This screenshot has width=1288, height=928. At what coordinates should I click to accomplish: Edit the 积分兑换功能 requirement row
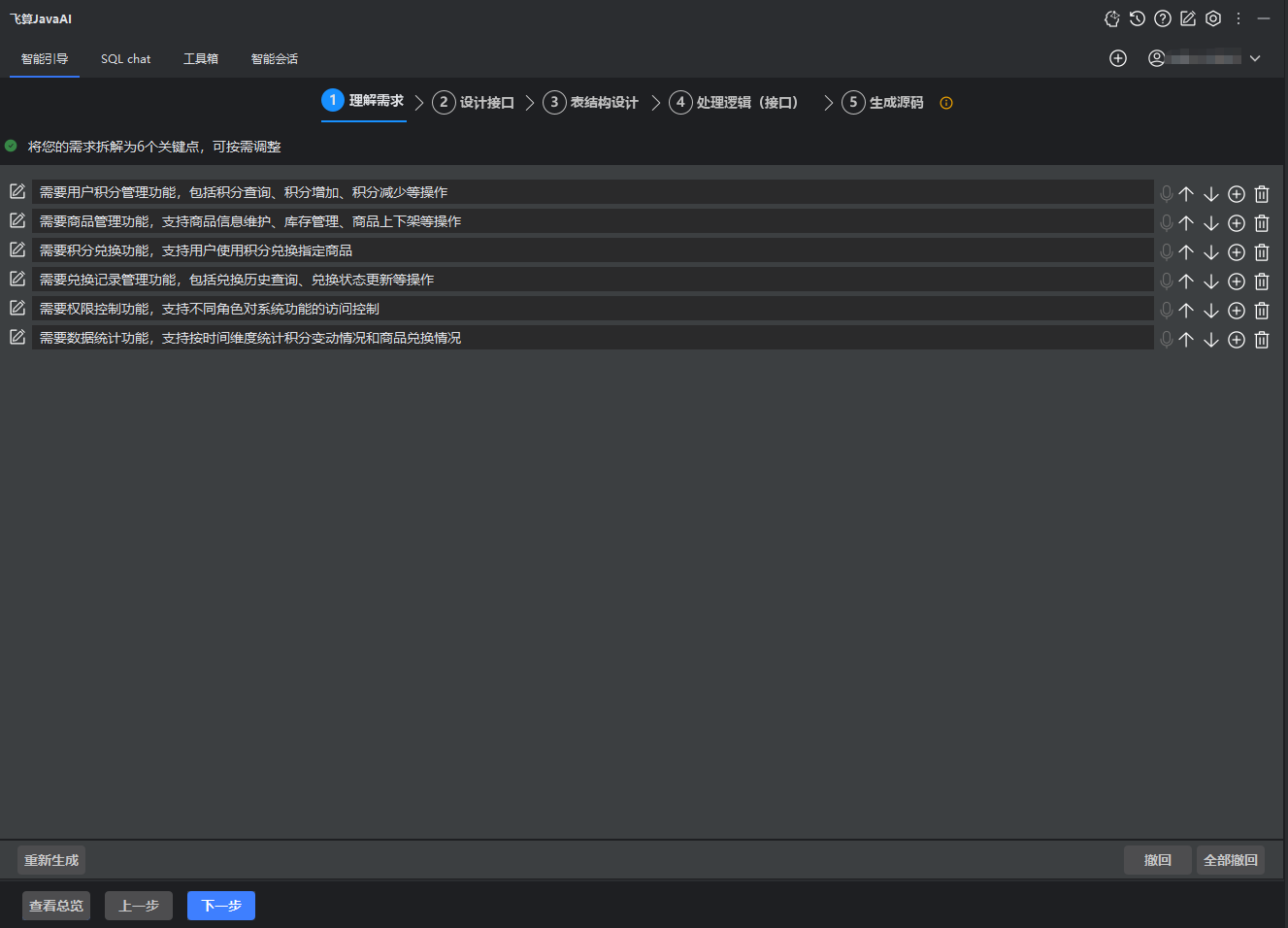[17, 249]
